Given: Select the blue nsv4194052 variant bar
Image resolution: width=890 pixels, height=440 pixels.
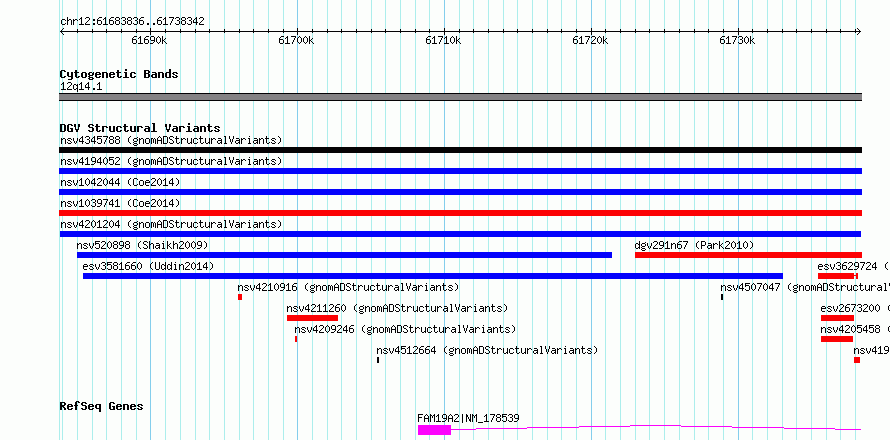Looking at the screenshot, I should click(x=460, y=171).
